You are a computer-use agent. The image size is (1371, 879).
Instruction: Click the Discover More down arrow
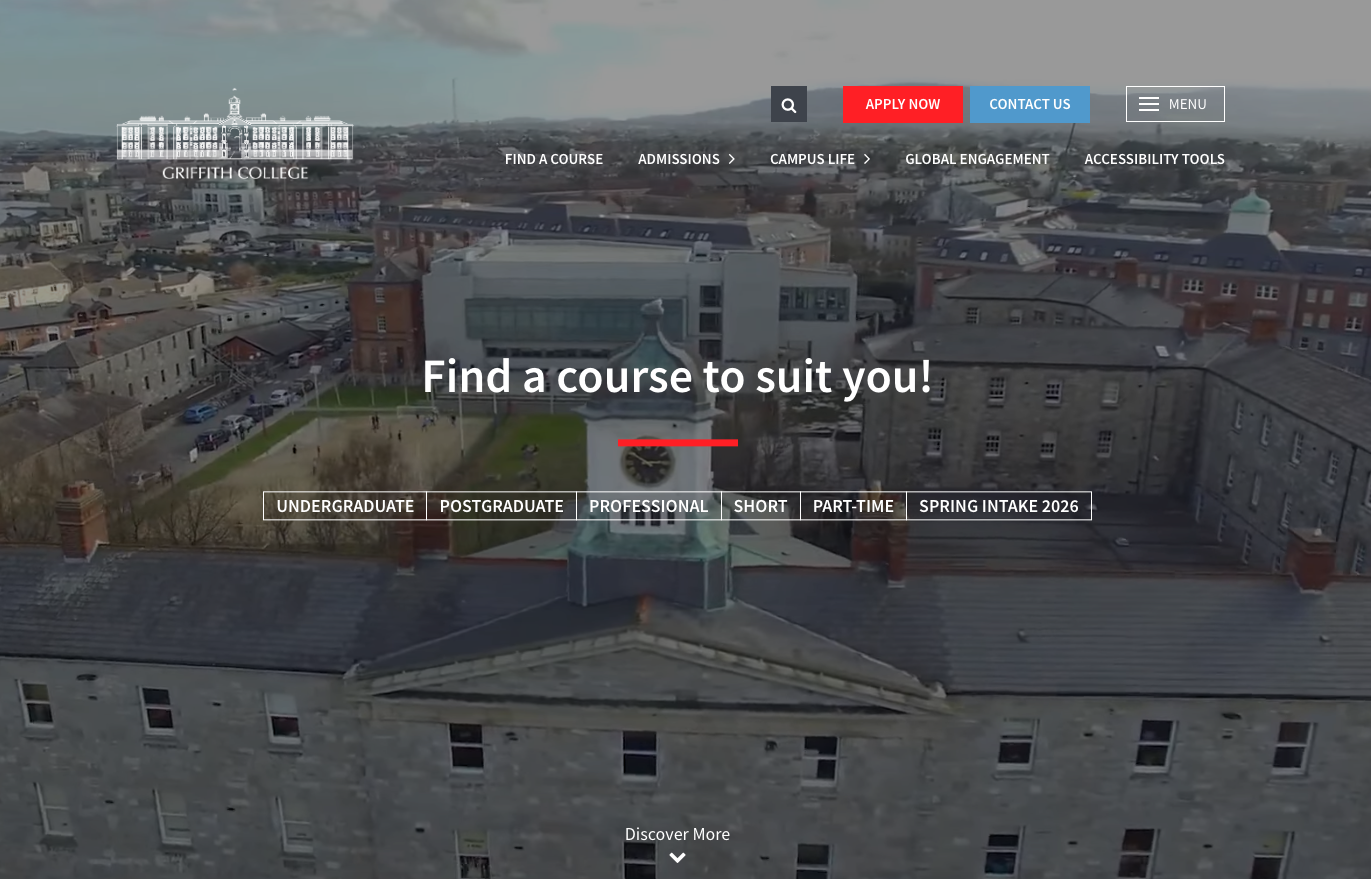(x=677, y=858)
